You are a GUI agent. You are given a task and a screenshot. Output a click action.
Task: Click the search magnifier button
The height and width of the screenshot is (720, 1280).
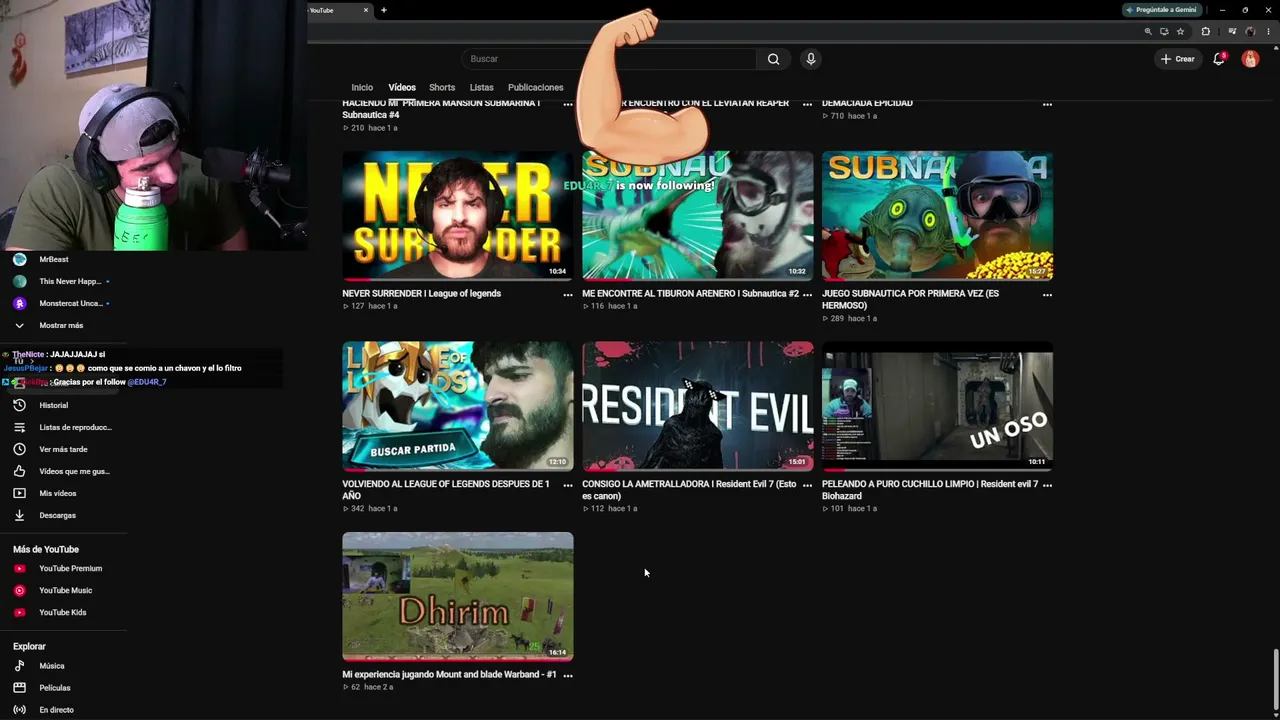click(773, 59)
